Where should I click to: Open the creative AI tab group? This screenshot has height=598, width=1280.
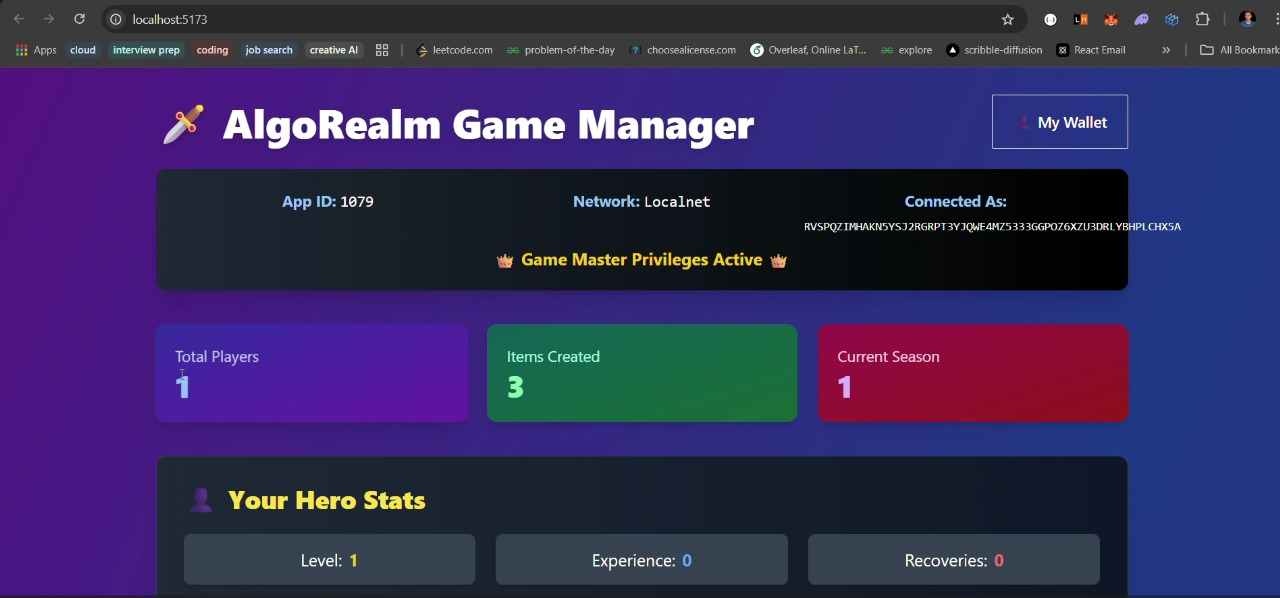click(x=333, y=50)
